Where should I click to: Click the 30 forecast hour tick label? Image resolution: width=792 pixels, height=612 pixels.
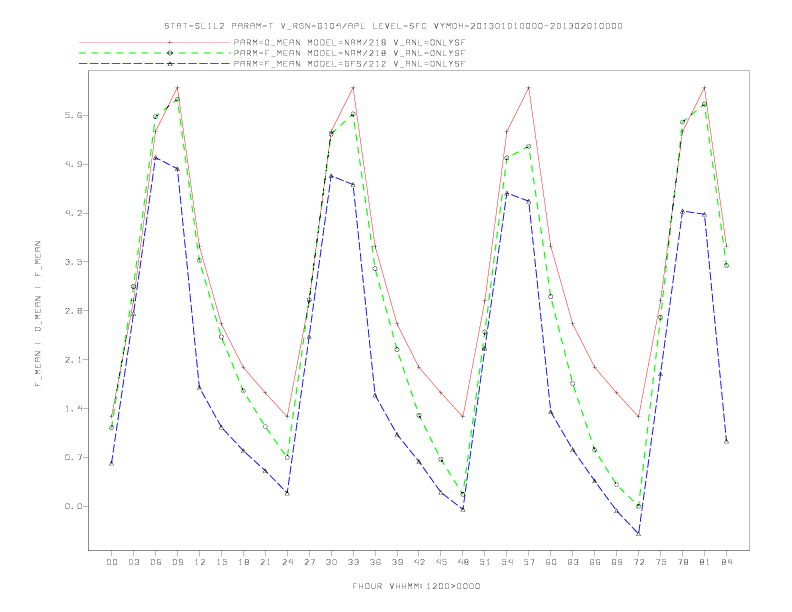[x=331, y=562]
